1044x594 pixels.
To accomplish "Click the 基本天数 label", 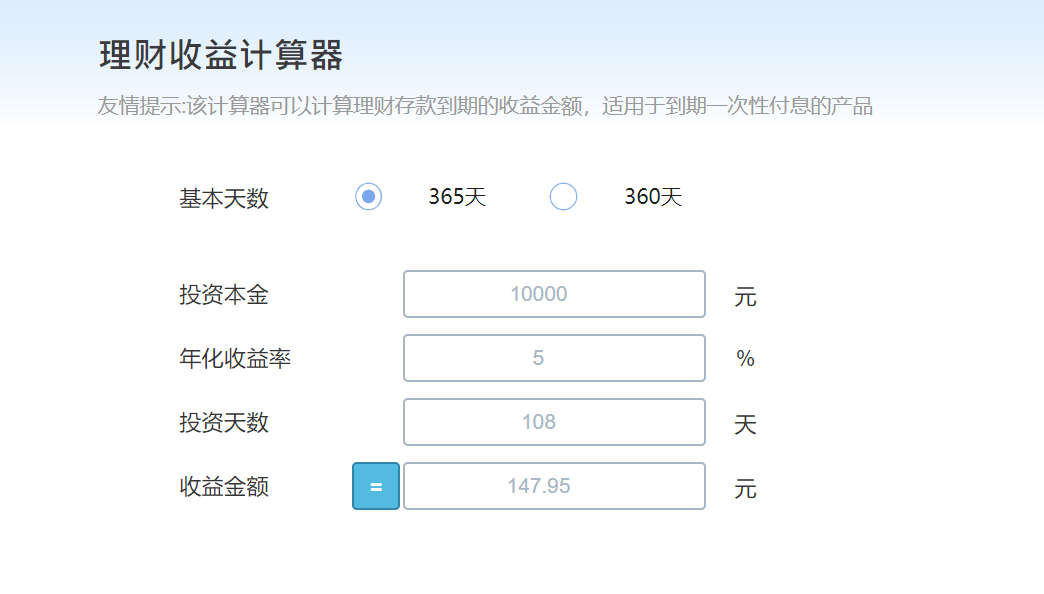I will 224,198.
